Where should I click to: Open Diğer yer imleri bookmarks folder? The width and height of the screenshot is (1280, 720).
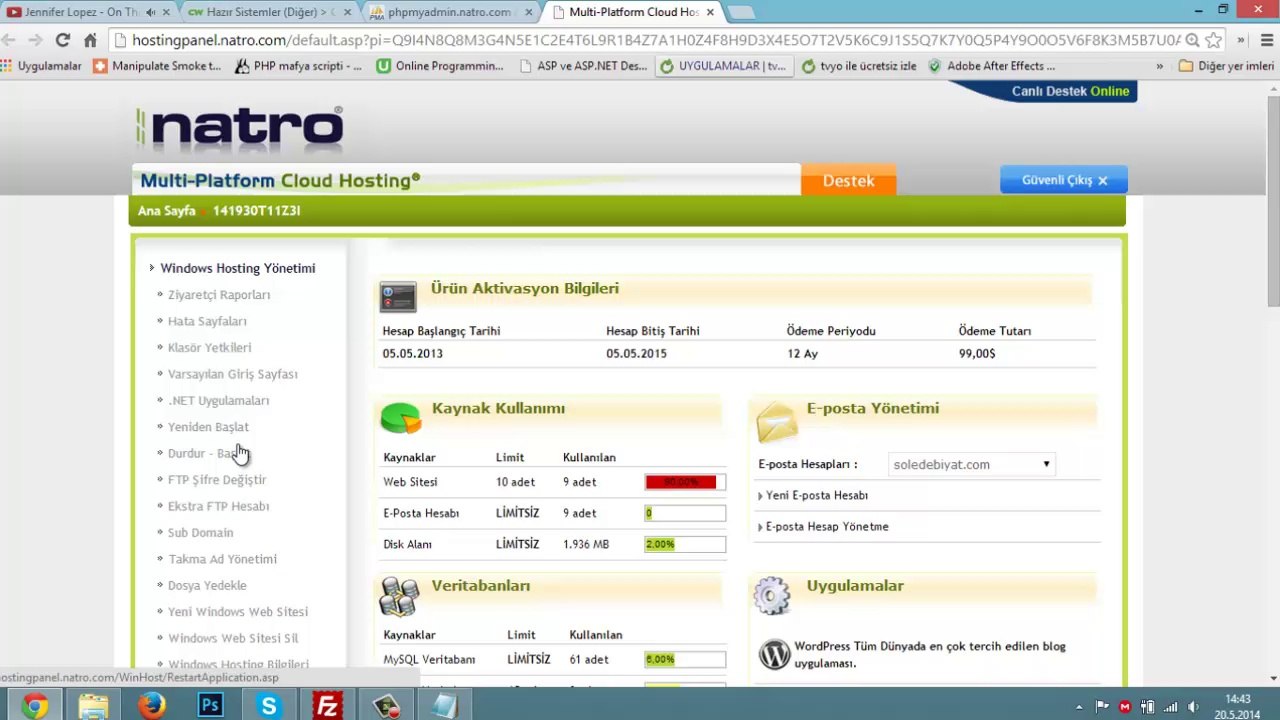1227,66
